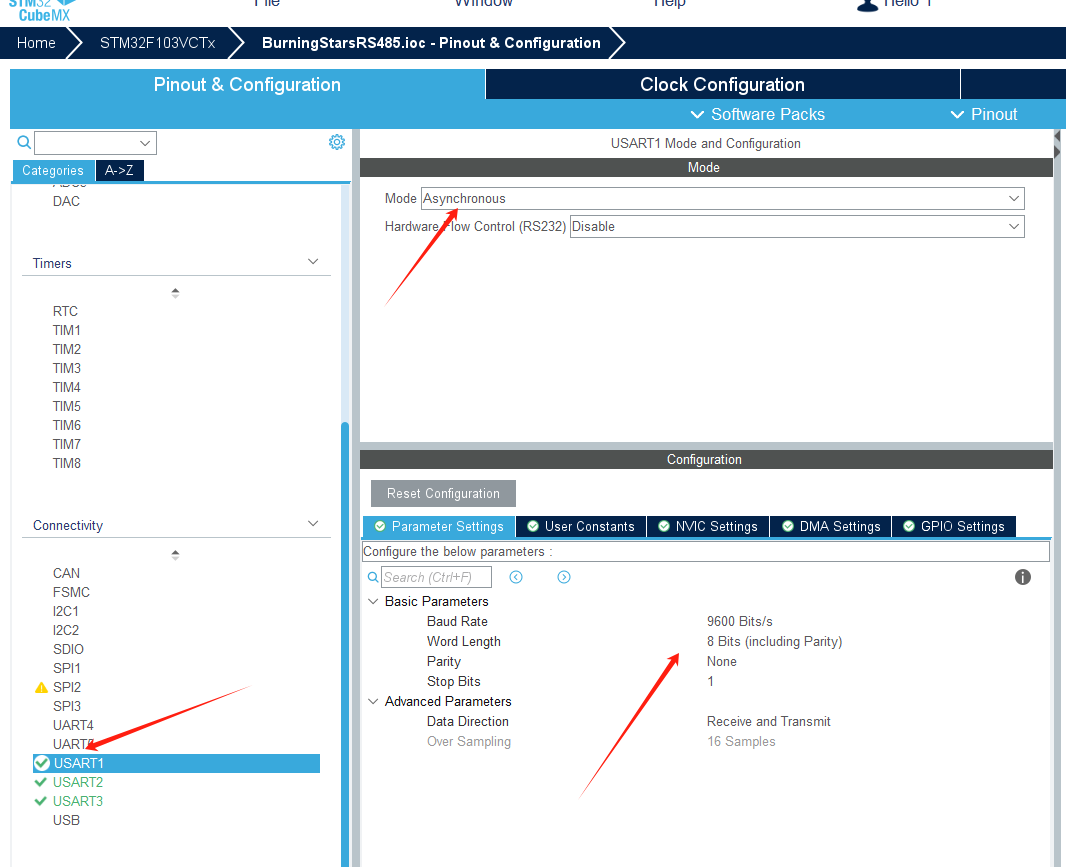Click the 8 Bits Word Length value

coord(774,641)
